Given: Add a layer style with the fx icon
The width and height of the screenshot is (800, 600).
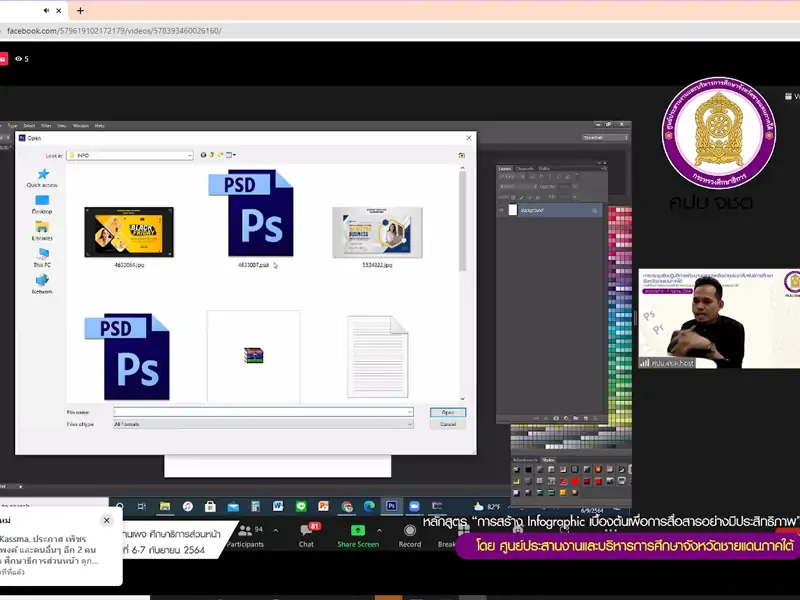Looking at the screenshot, I should 546,418.
